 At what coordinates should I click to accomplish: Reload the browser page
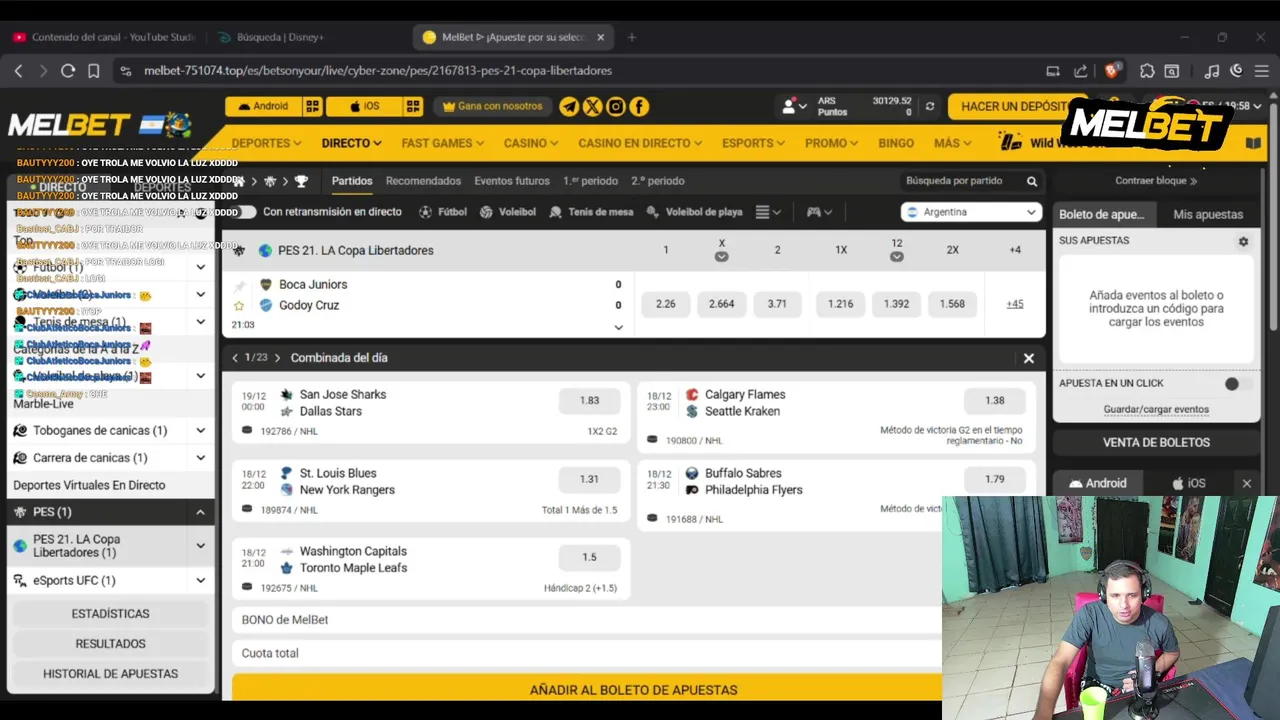tap(68, 71)
